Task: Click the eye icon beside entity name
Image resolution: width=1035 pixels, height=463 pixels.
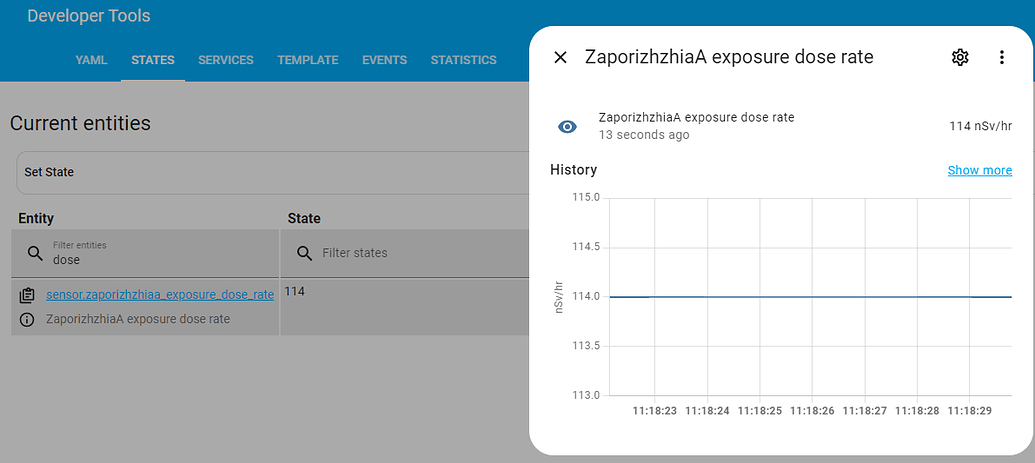Action: (x=567, y=126)
